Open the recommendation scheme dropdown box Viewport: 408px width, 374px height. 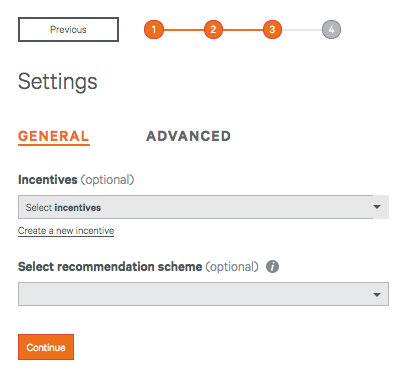[x=203, y=294]
